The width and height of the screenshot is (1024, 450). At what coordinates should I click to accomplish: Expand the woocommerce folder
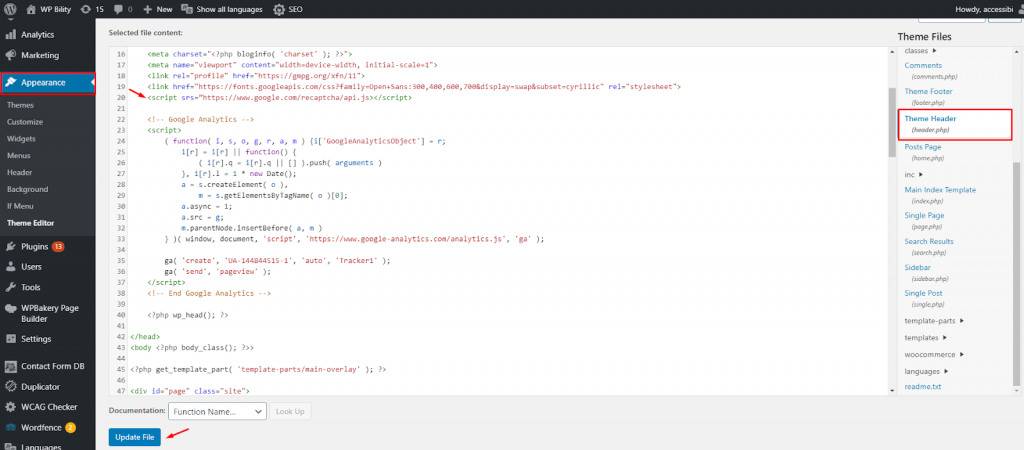(x=961, y=355)
